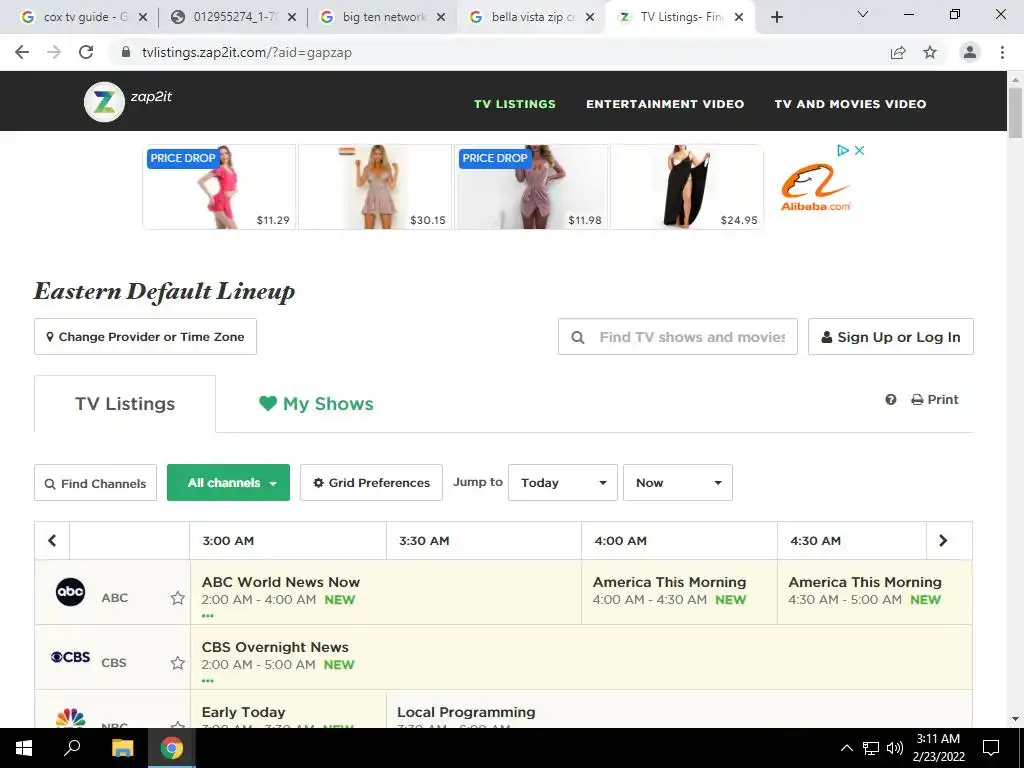This screenshot has width=1024, height=768.
Task: Click the browser address bar URL
Action: 247,52
